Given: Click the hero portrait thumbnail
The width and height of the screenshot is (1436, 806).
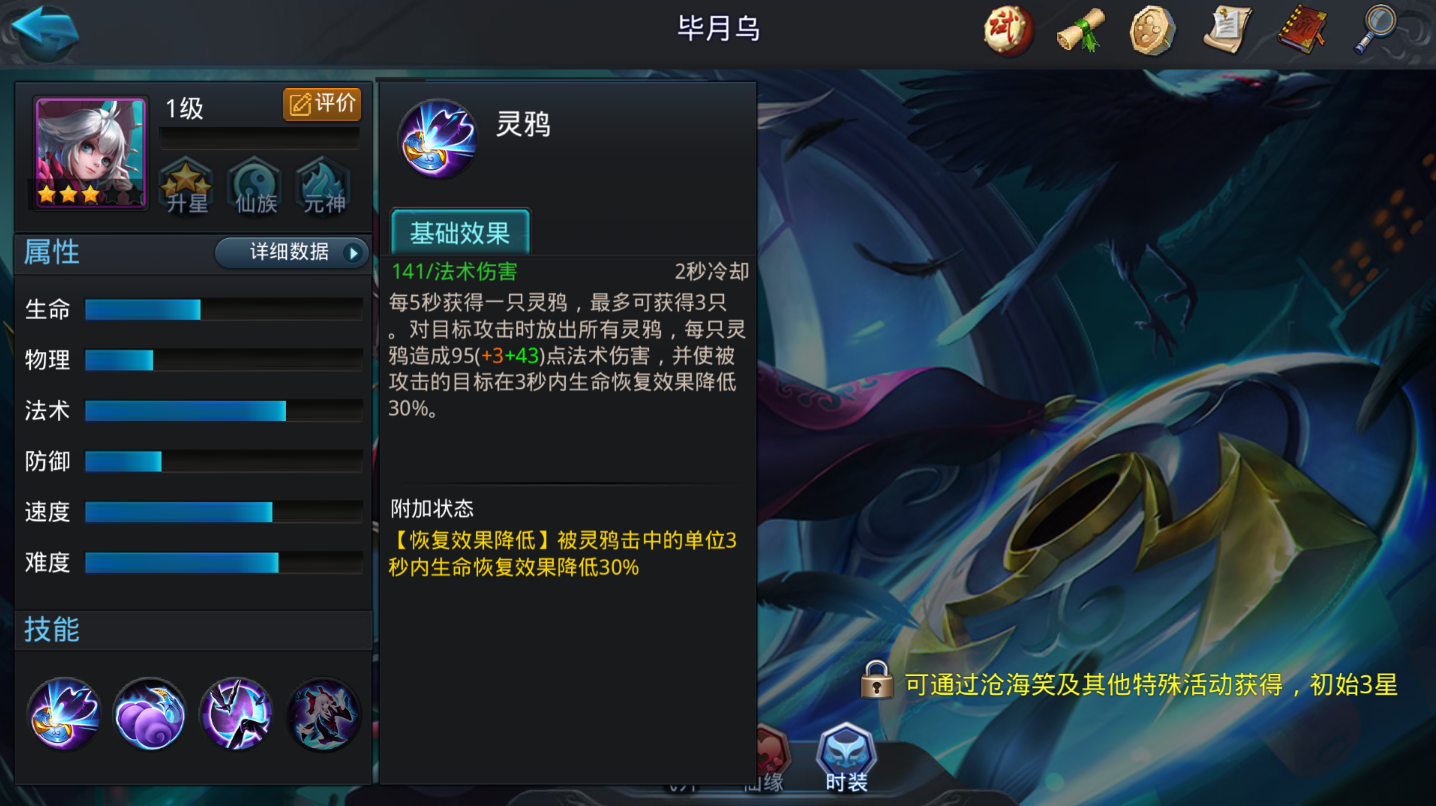Looking at the screenshot, I should tap(90, 153).
